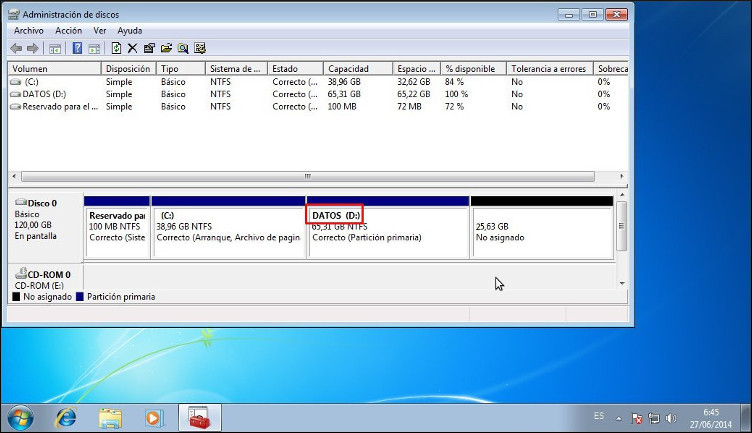Open Help via the question mark icon
752x433 pixels.
[x=77, y=48]
